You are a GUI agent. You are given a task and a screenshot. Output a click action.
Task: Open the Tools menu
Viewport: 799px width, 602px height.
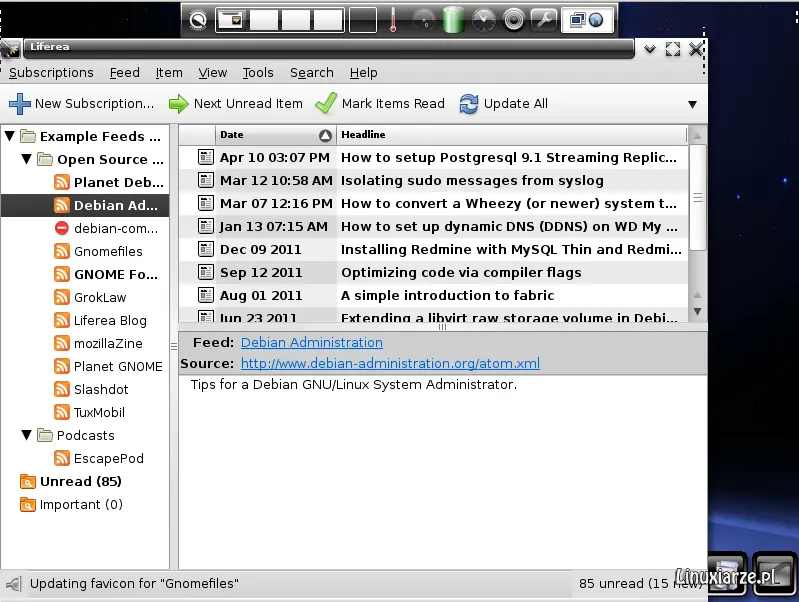click(x=258, y=73)
